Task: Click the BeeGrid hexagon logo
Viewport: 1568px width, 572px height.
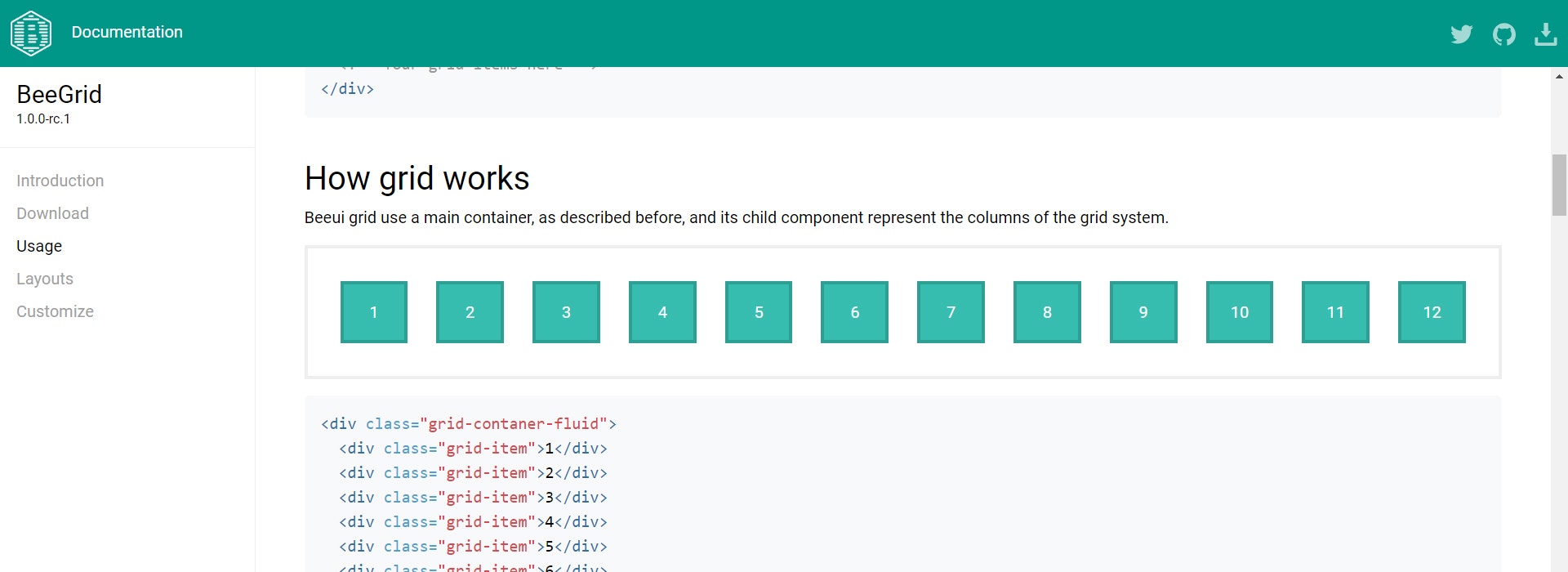Action: click(31, 34)
